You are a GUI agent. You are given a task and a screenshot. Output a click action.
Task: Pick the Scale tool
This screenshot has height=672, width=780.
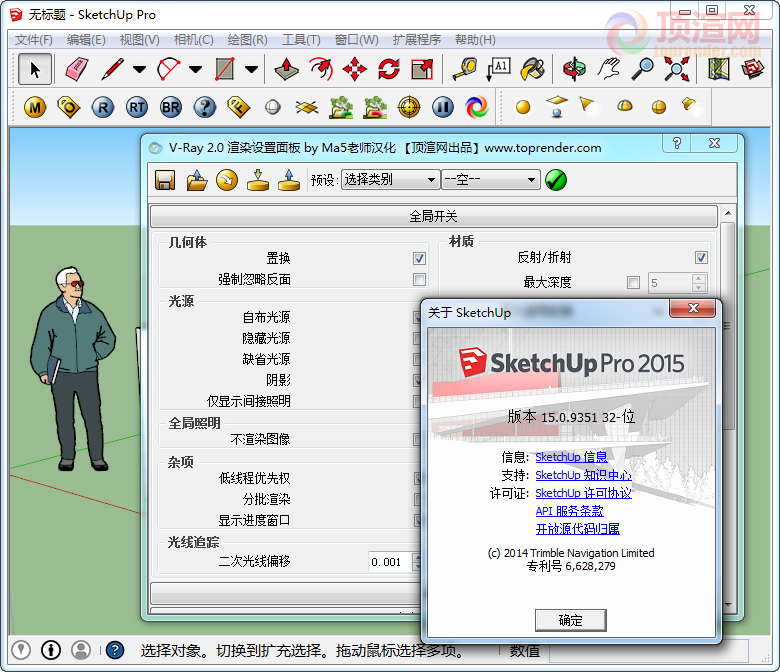coord(422,69)
